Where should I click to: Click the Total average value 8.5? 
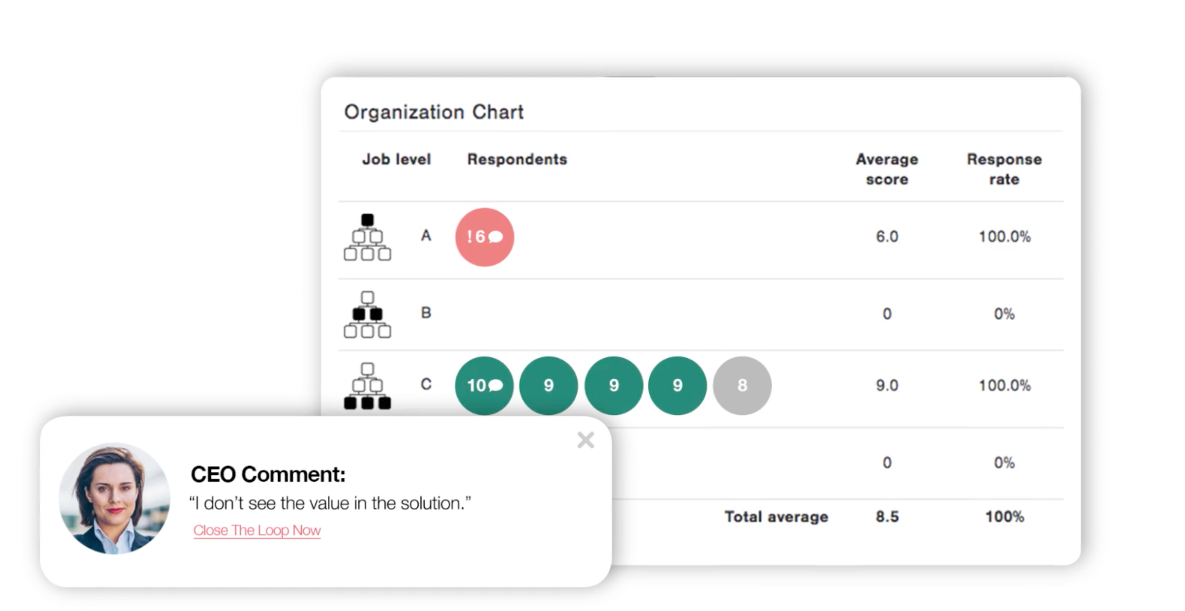pyautogui.click(x=886, y=517)
